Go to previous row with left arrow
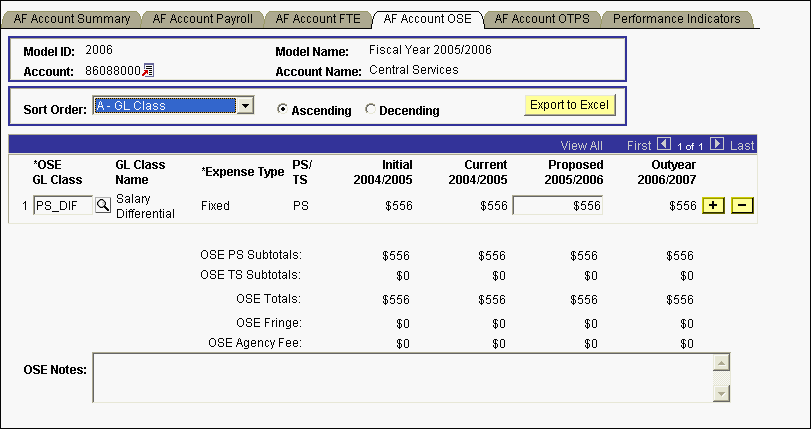The width and height of the screenshot is (811, 429). coord(663,145)
